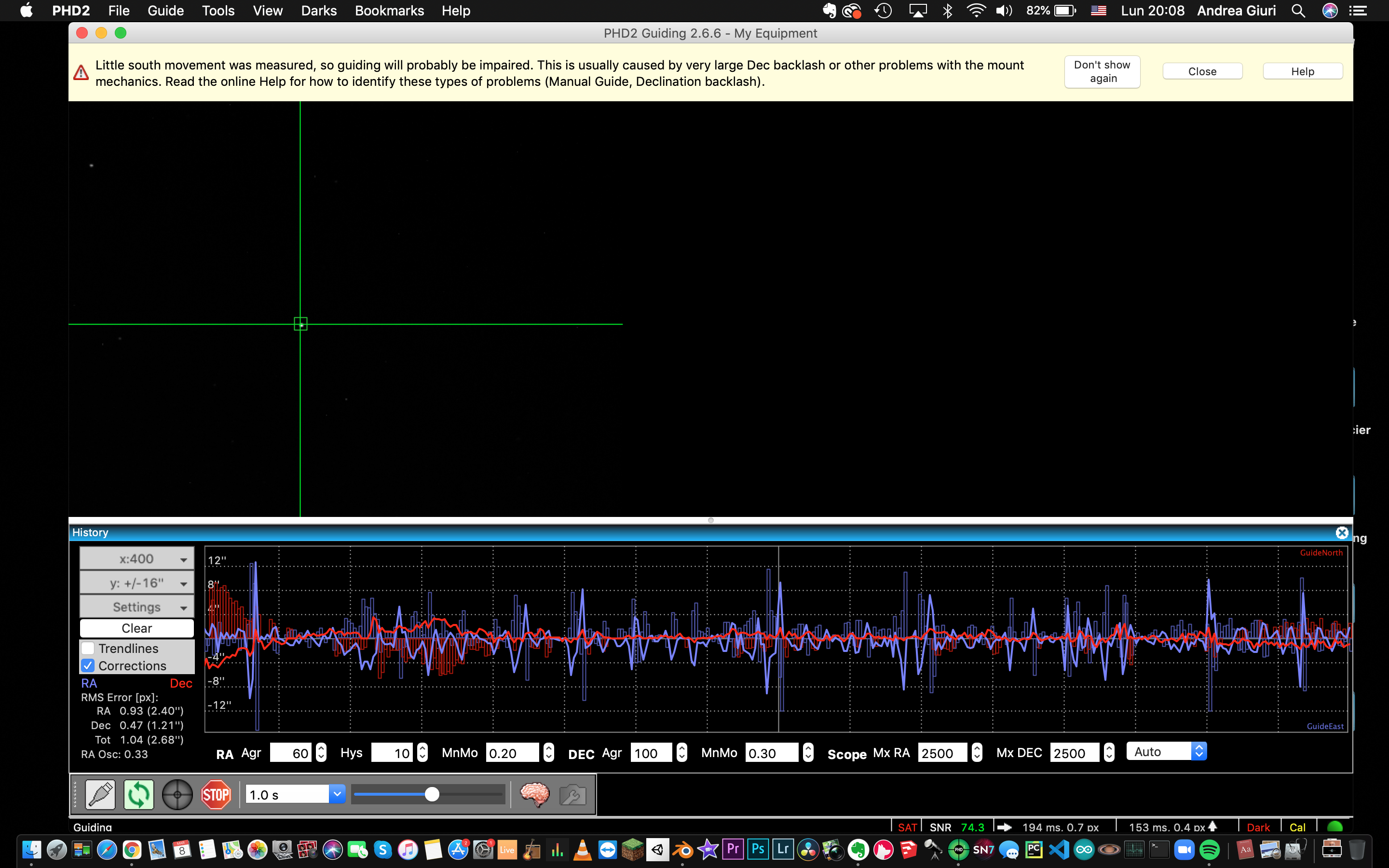Image resolution: width=1389 pixels, height=868 pixels.
Task: Open the Bookmarks menu
Action: 389,10
